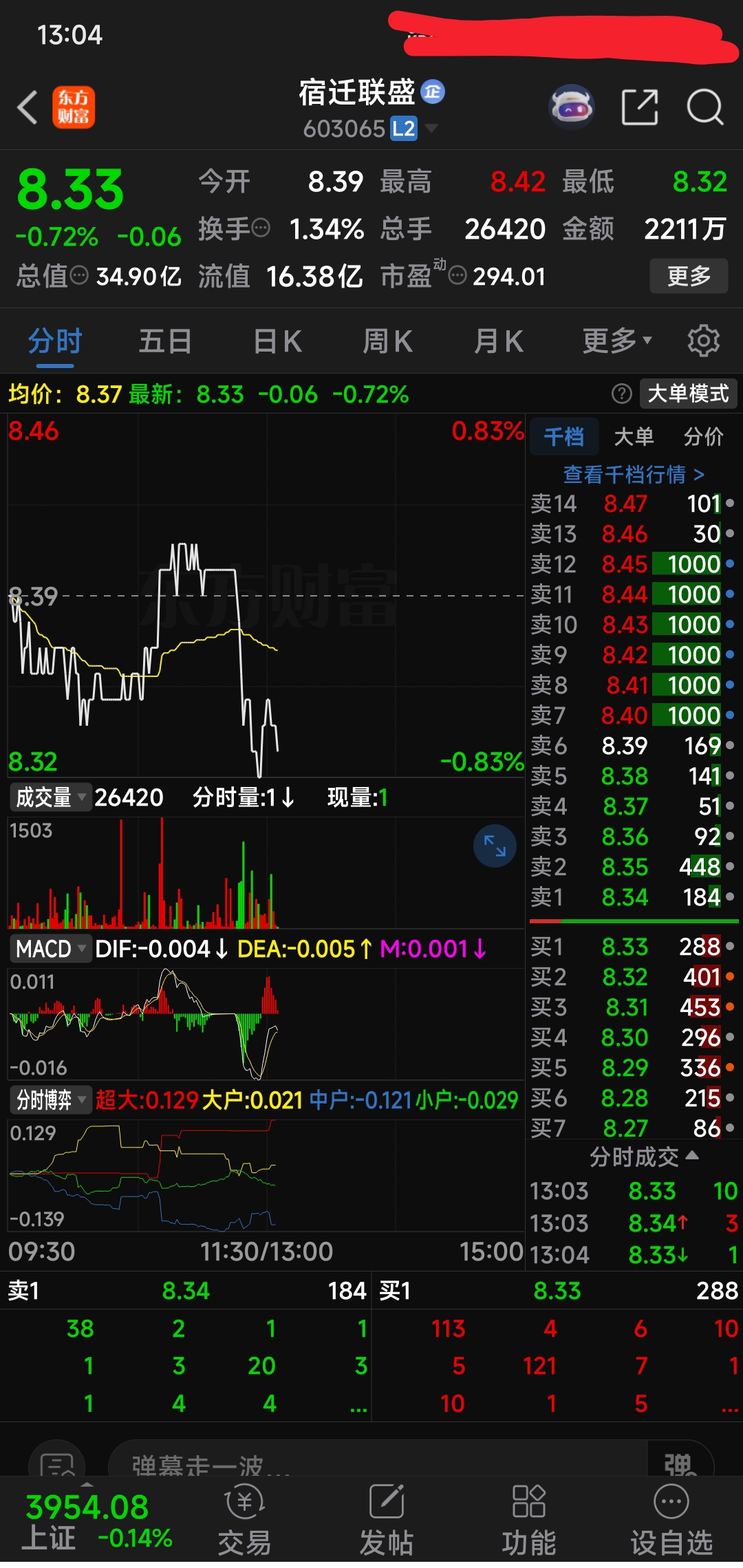The width and height of the screenshot is (743, 1568).
Task: Tap the MACD chart area
Action: point(266,1024)
